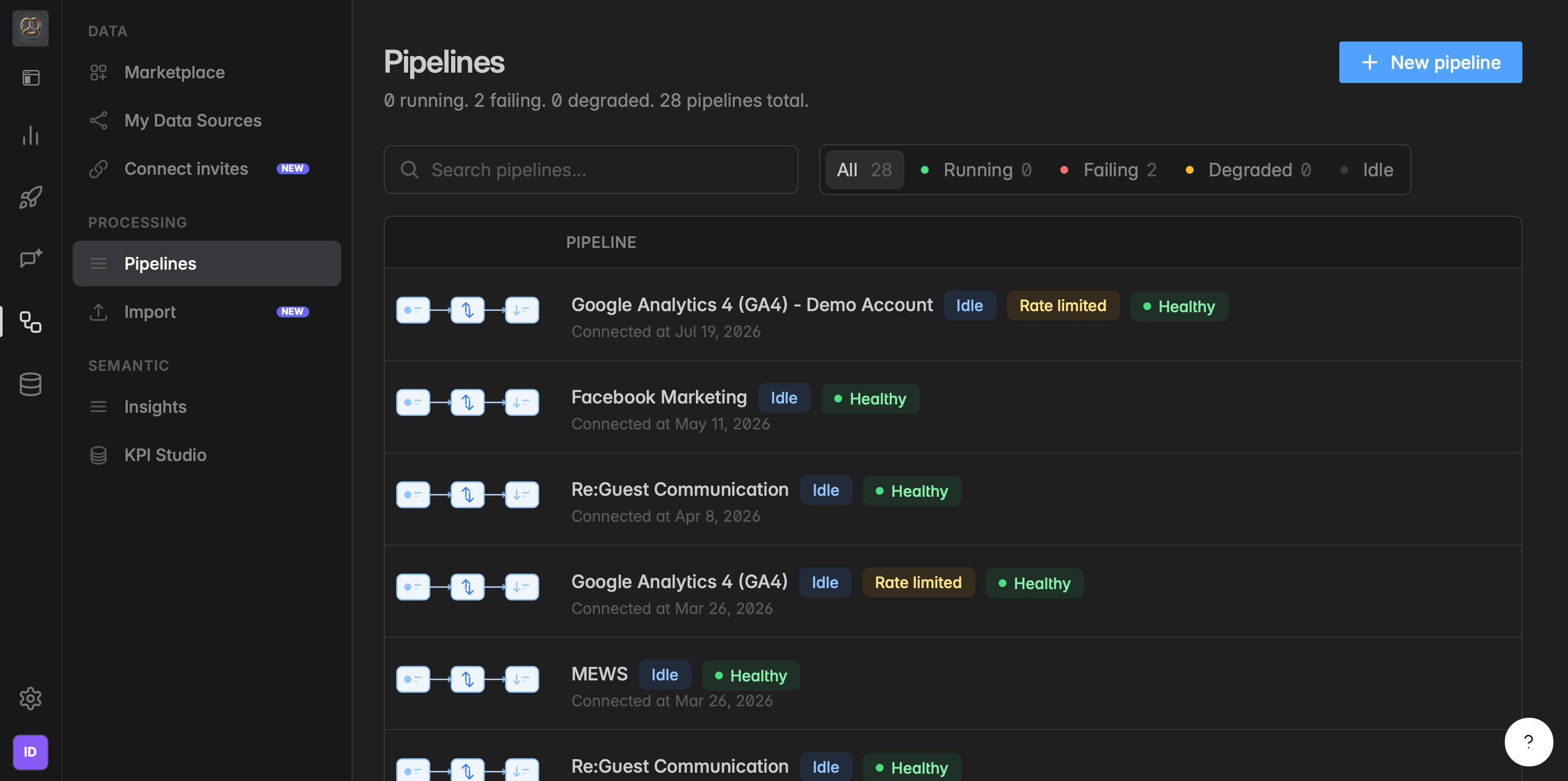Click Idle badge on MEWS row

[665, 675]
